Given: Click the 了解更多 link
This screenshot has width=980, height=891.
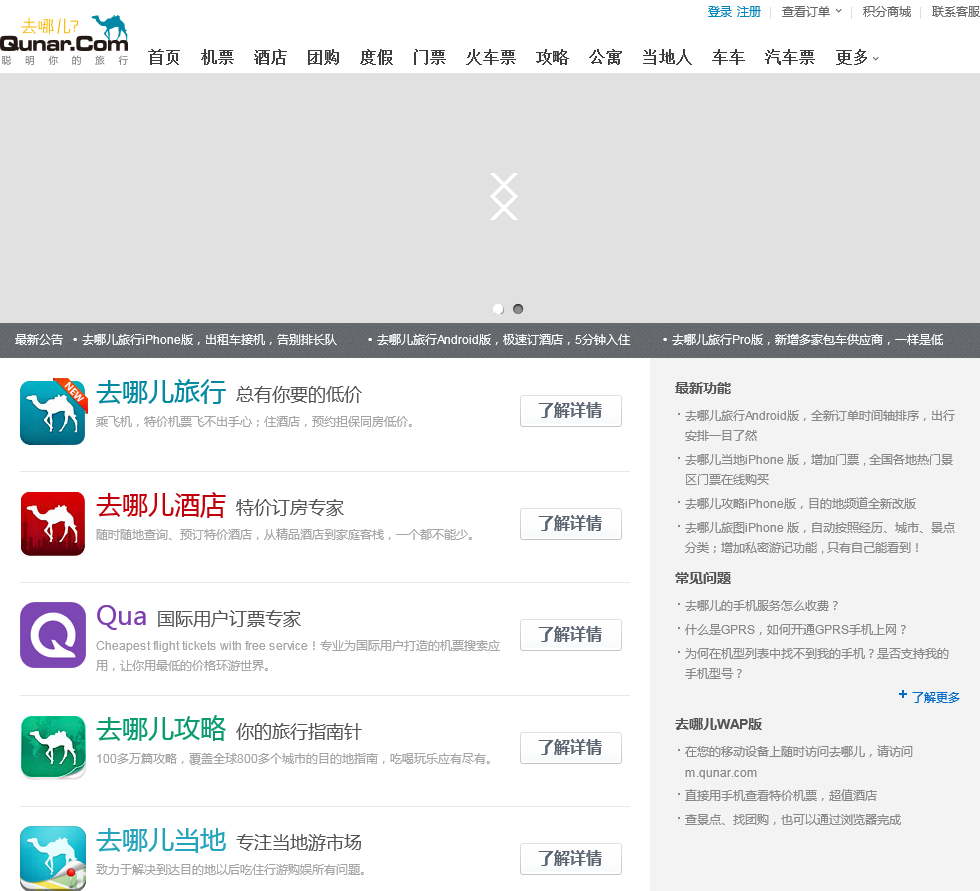Looking at the screenshot, I should 936,697.
